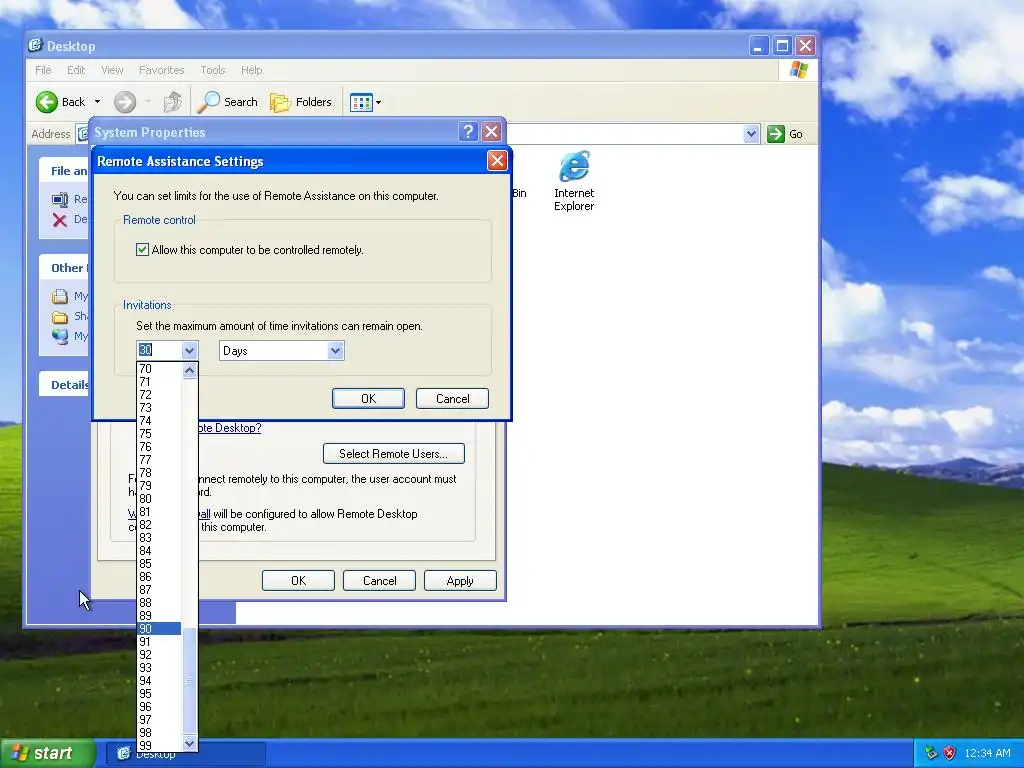Select 96 in the number list
Viewport: 1024px width, 768px height.
coord(159,707)
